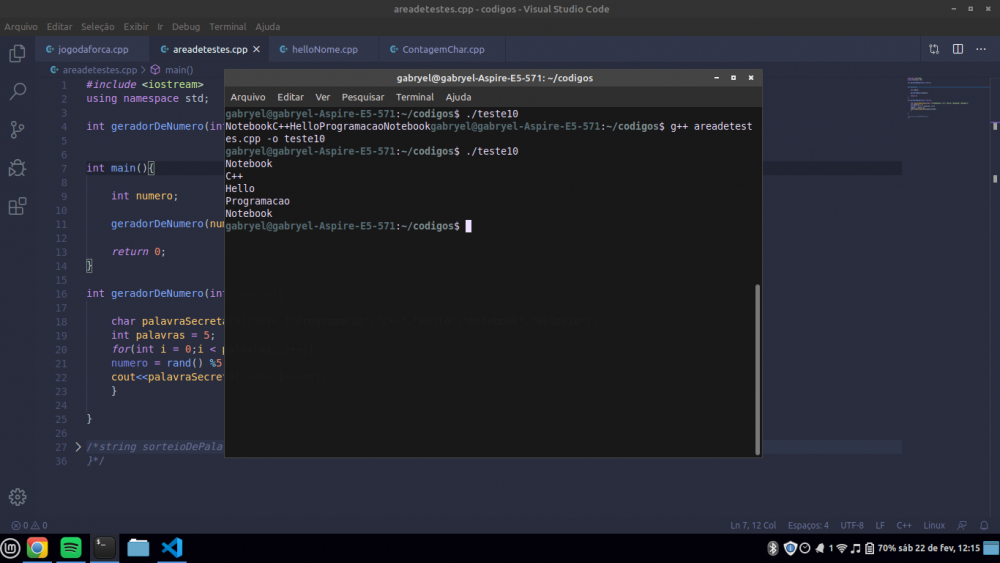Launch Chrome from the taskbar
This screenshot has width=1000, height=563.
(x=37, y=548)
